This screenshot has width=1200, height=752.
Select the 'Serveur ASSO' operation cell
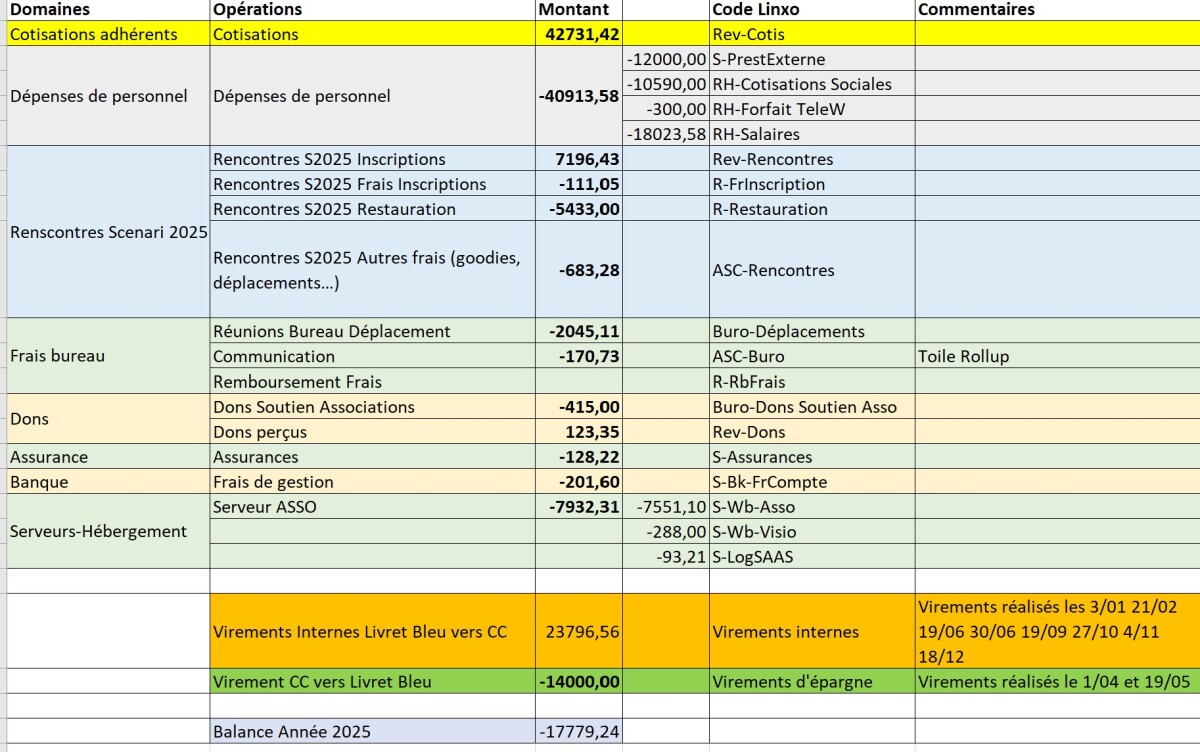(x=372, y=507)
